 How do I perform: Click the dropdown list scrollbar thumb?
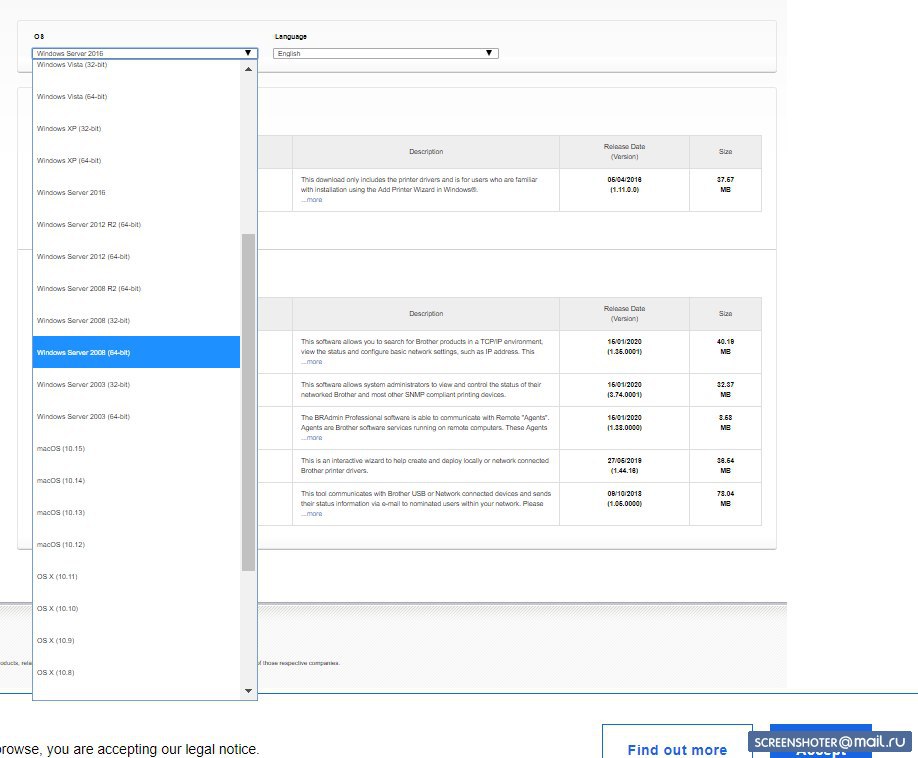[248, 402]
